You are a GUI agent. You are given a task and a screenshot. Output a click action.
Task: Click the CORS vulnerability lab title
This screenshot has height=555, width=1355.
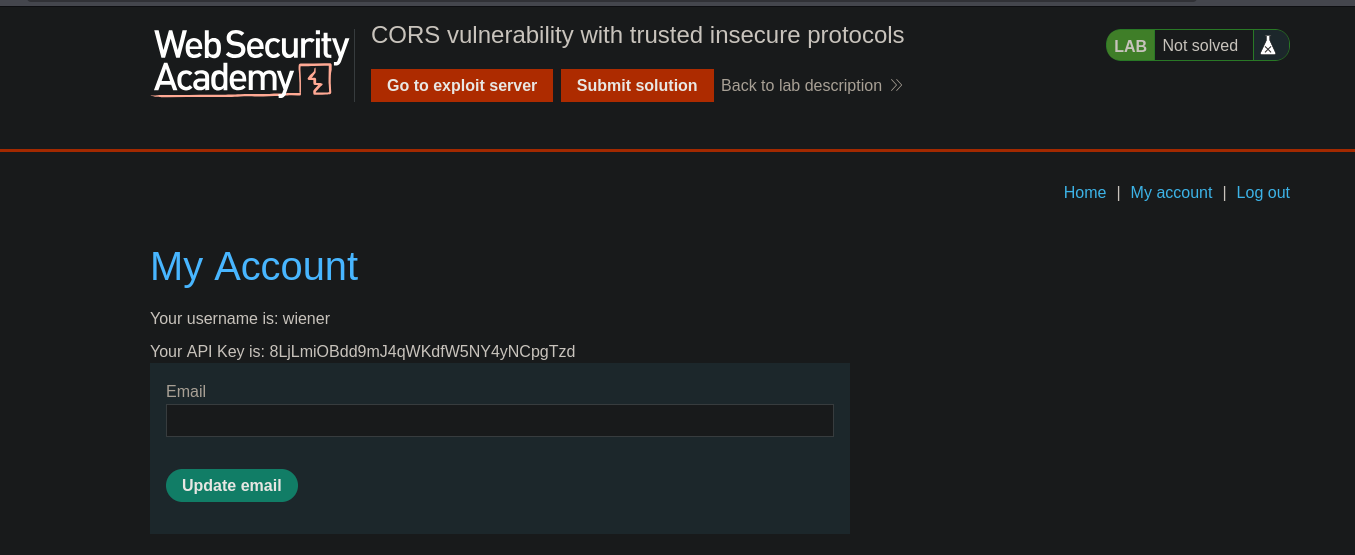pos(637,36)
